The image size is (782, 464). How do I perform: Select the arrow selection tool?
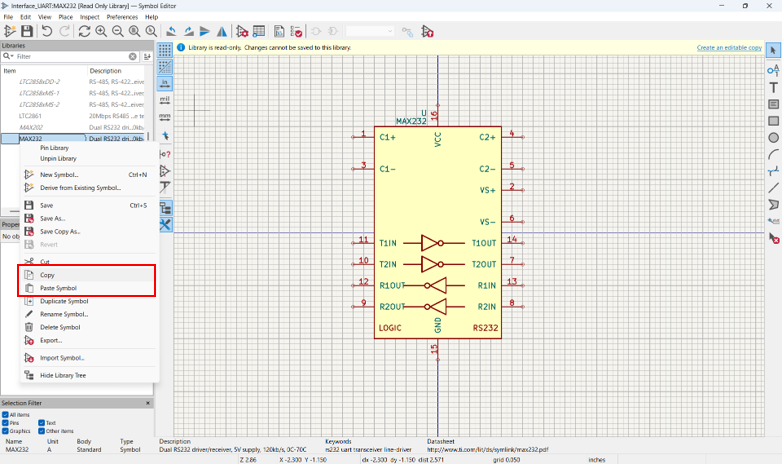774,50
